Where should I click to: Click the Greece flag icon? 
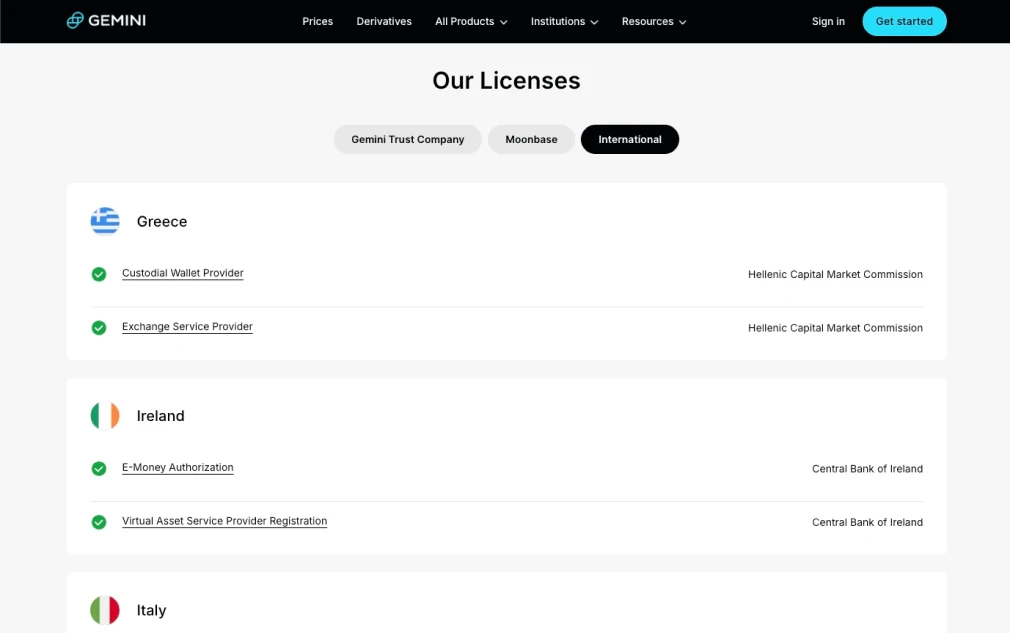105,221
